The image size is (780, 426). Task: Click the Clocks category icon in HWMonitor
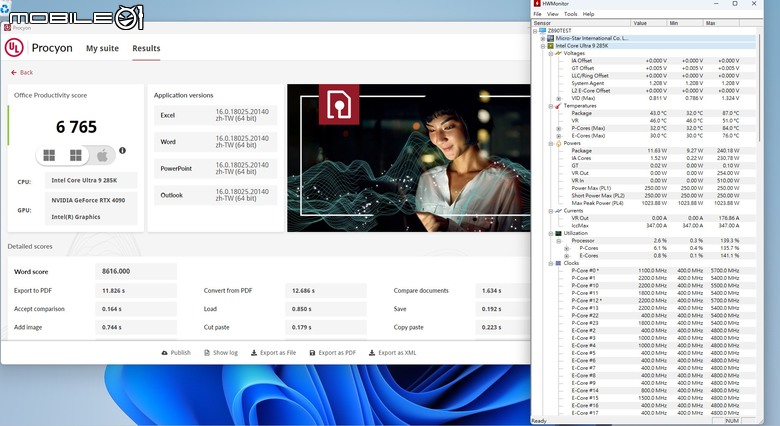coord(558,263)
